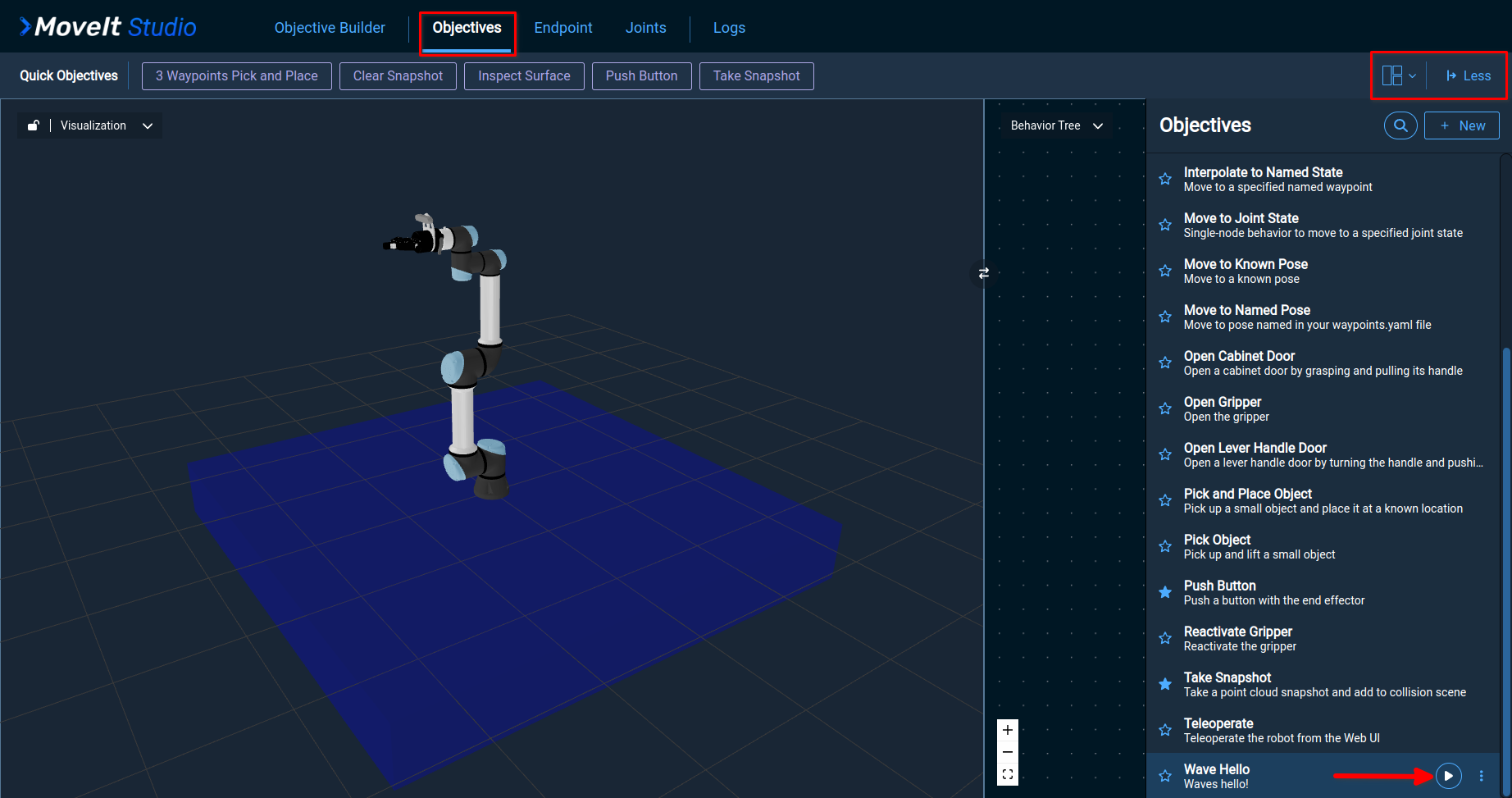Viewport: 1512px width, 798px height.
Task: Run the Take Snapshot quick objective
Action: coord(757,76)
